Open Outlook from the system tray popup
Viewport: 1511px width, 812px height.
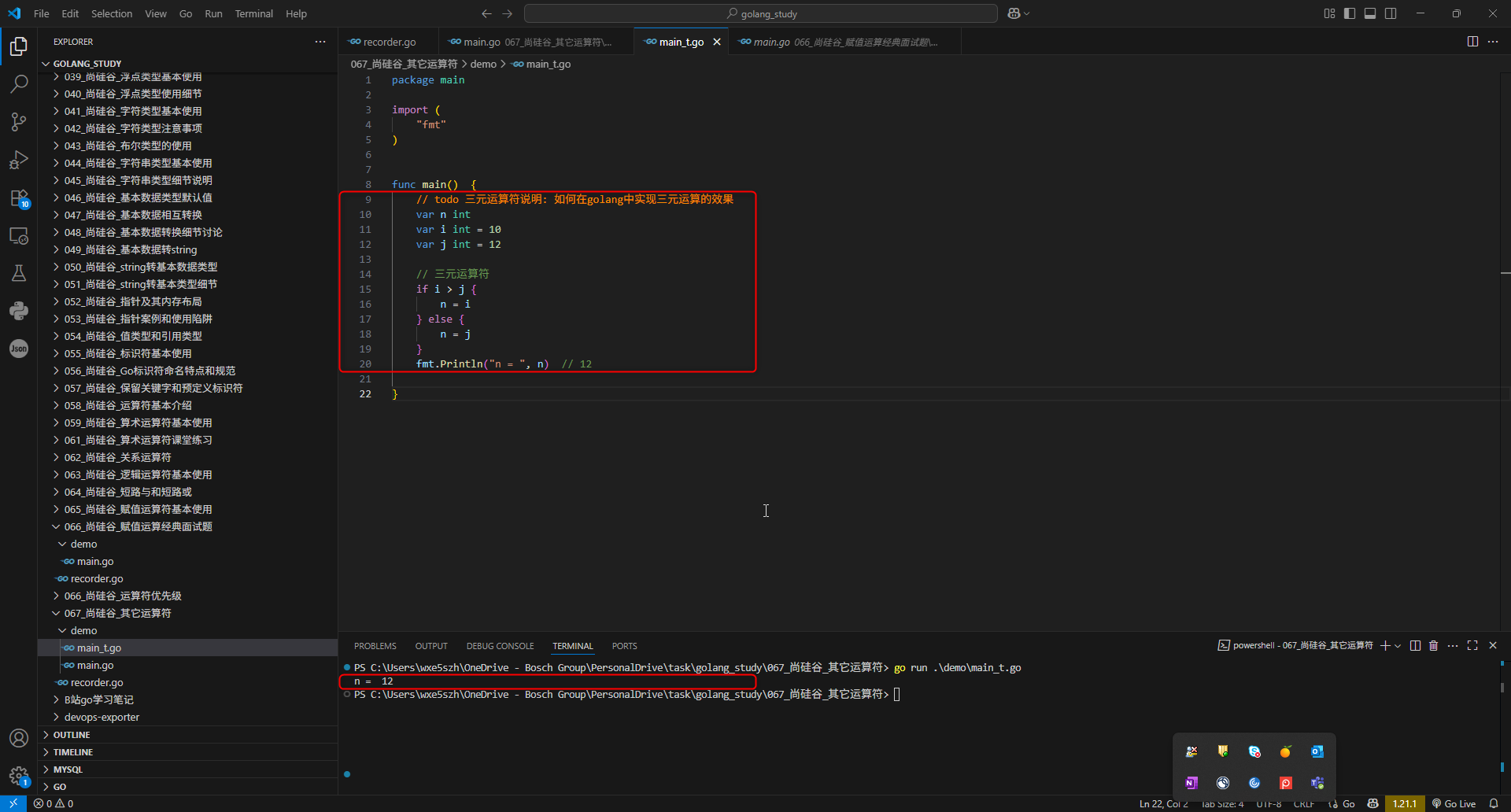(x=1317, y=751)
